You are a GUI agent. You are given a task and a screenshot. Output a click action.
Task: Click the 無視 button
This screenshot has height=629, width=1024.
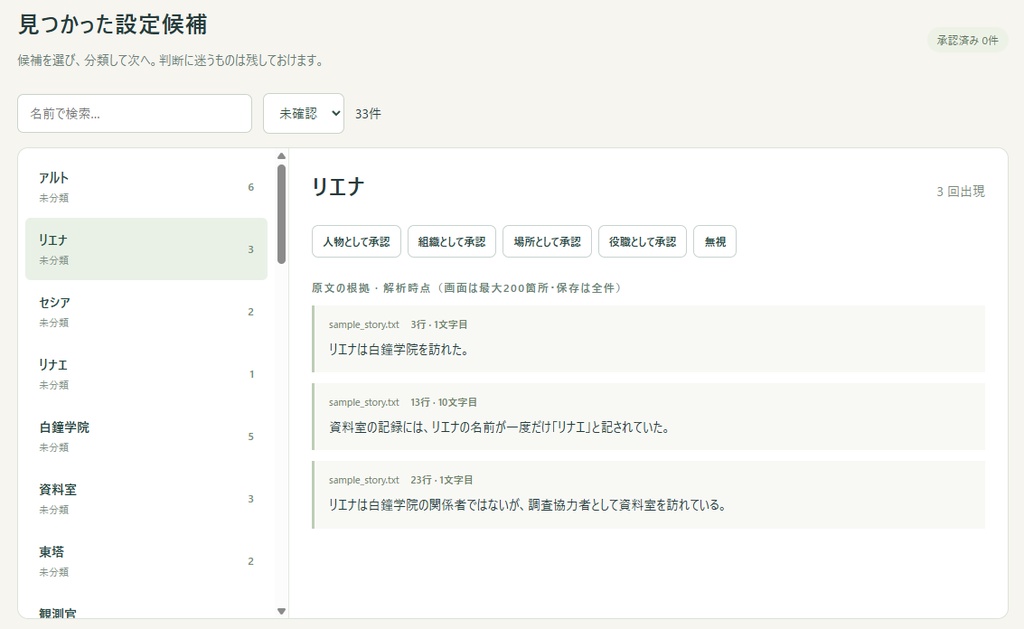click(x=715, y=242)
